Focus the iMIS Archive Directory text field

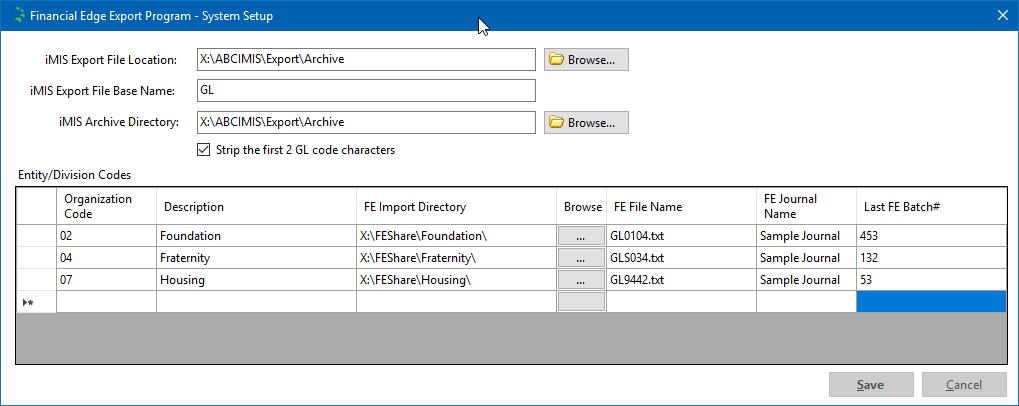[365, 123]
